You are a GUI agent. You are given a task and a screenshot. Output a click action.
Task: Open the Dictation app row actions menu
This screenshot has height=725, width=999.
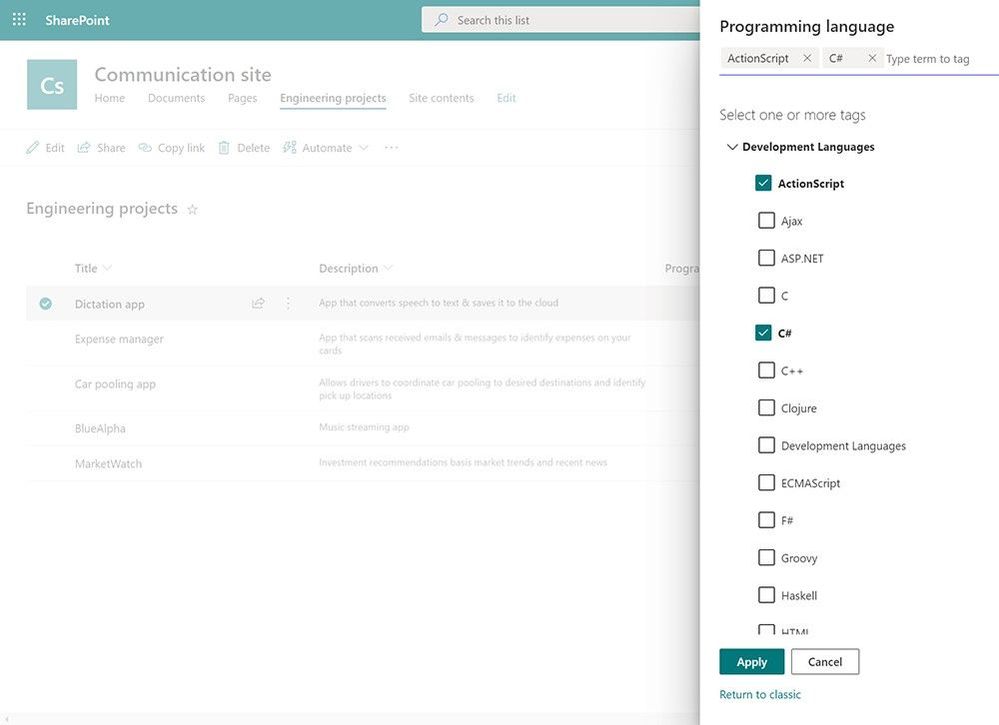click(288, 303)
